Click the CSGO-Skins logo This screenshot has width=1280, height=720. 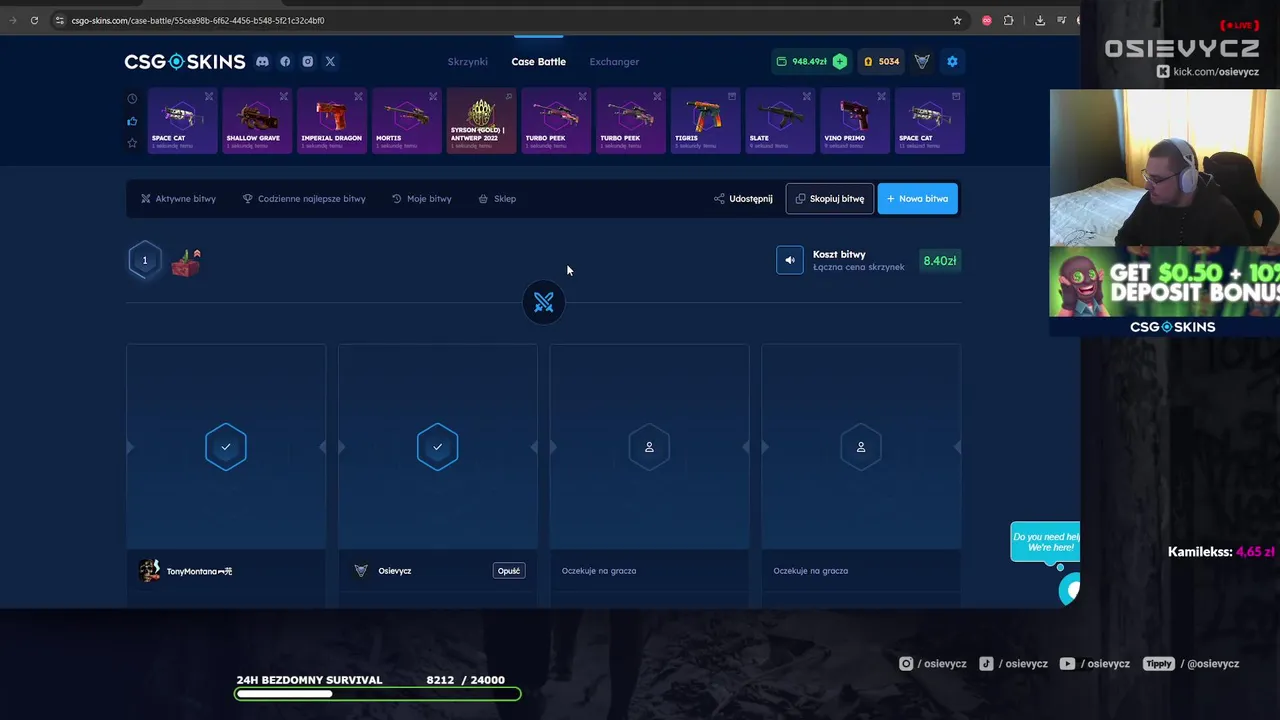point(184,62)
